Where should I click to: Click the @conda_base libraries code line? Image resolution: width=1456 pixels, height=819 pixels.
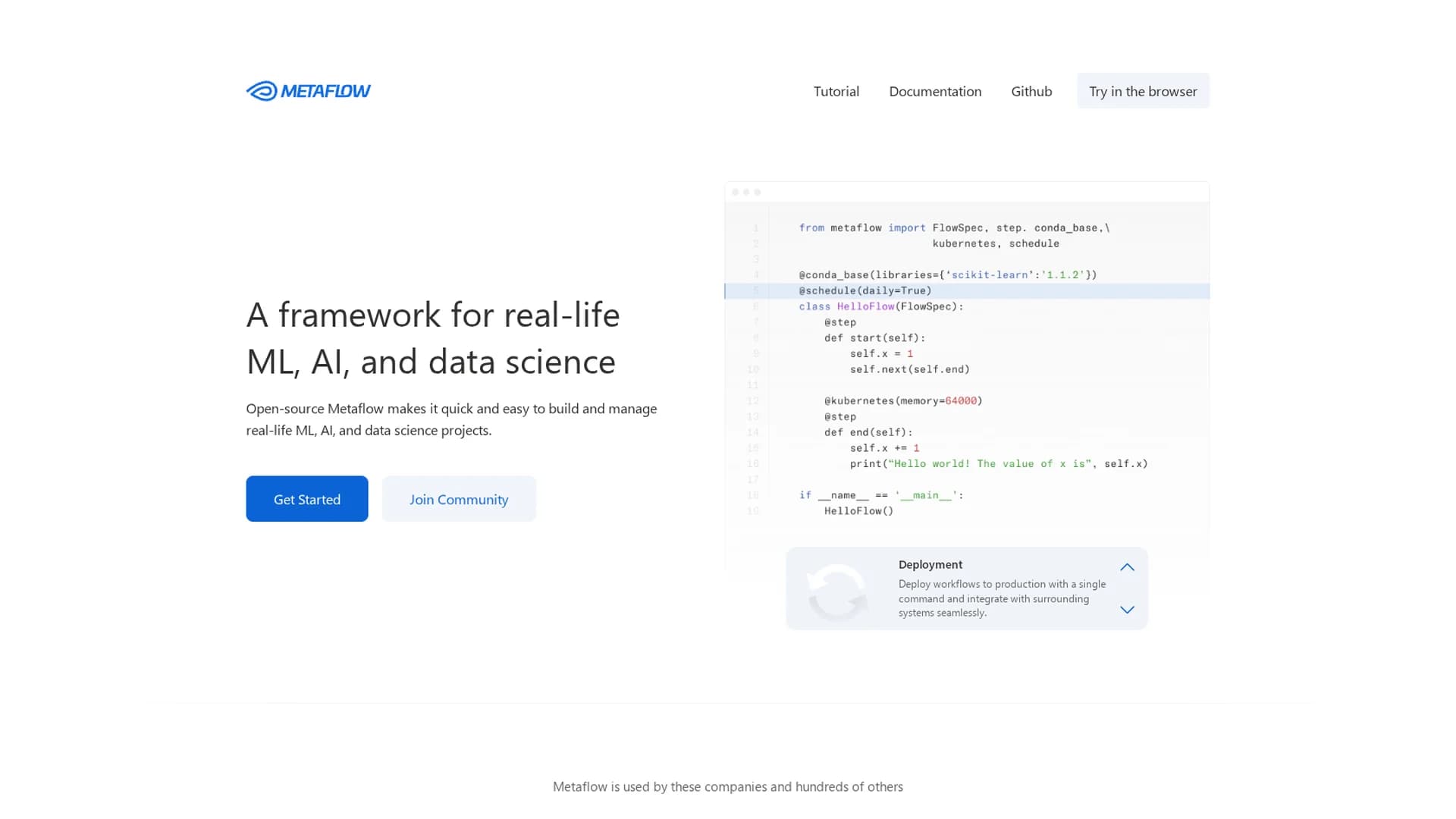tap(948, 275)
